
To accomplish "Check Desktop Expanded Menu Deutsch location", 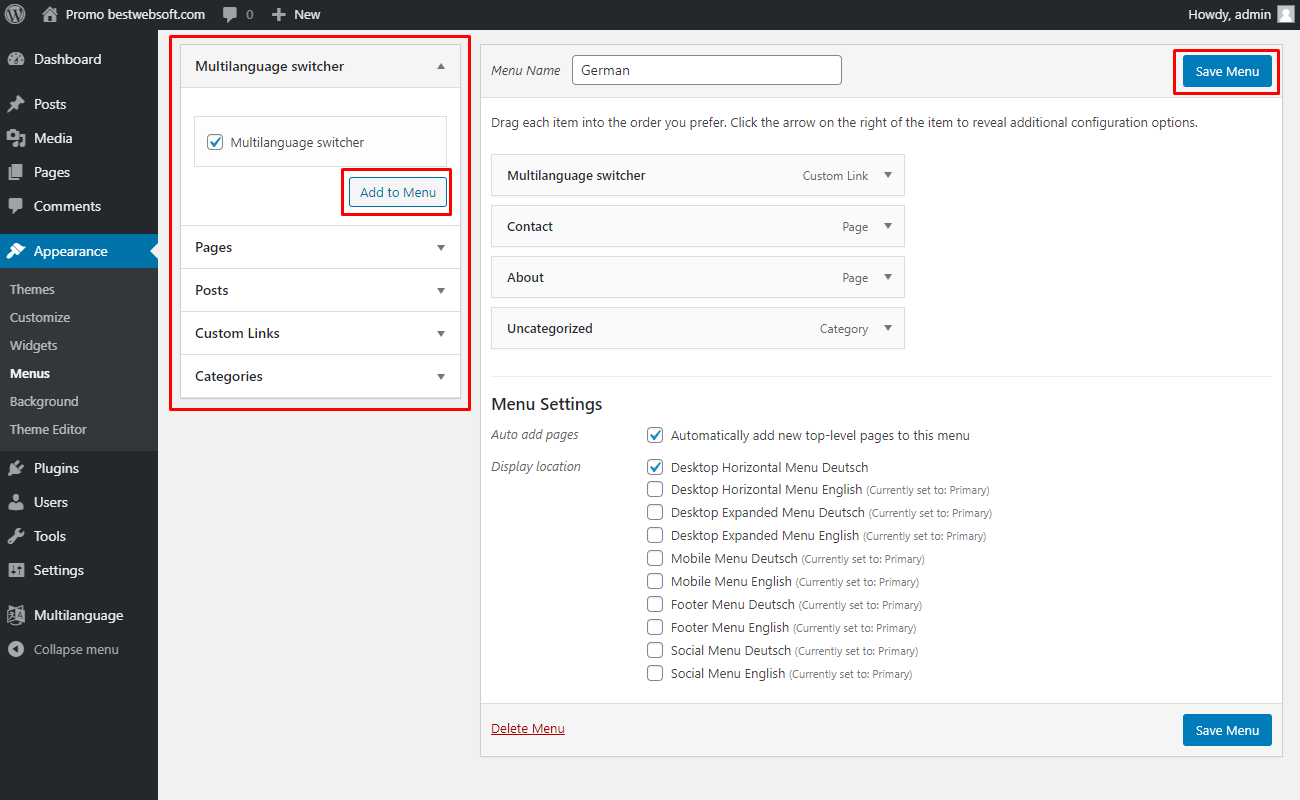I will (x=655, y=513).
